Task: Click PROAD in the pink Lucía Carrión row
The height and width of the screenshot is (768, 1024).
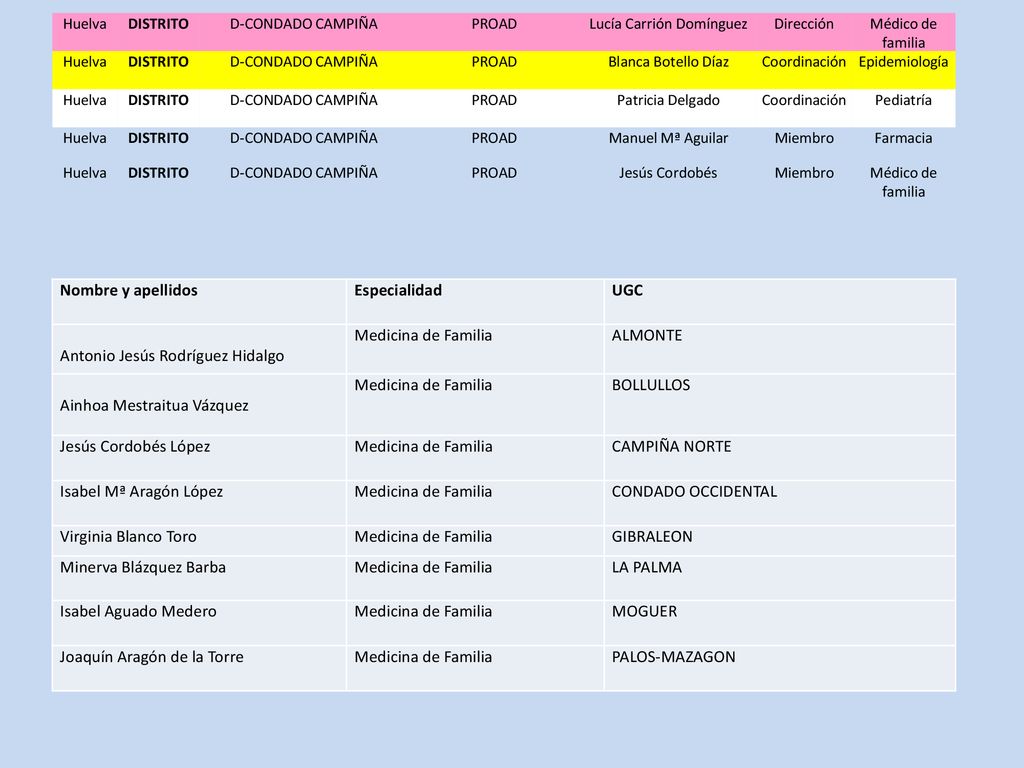Action: pyautogui.click(x=494, y=24)
